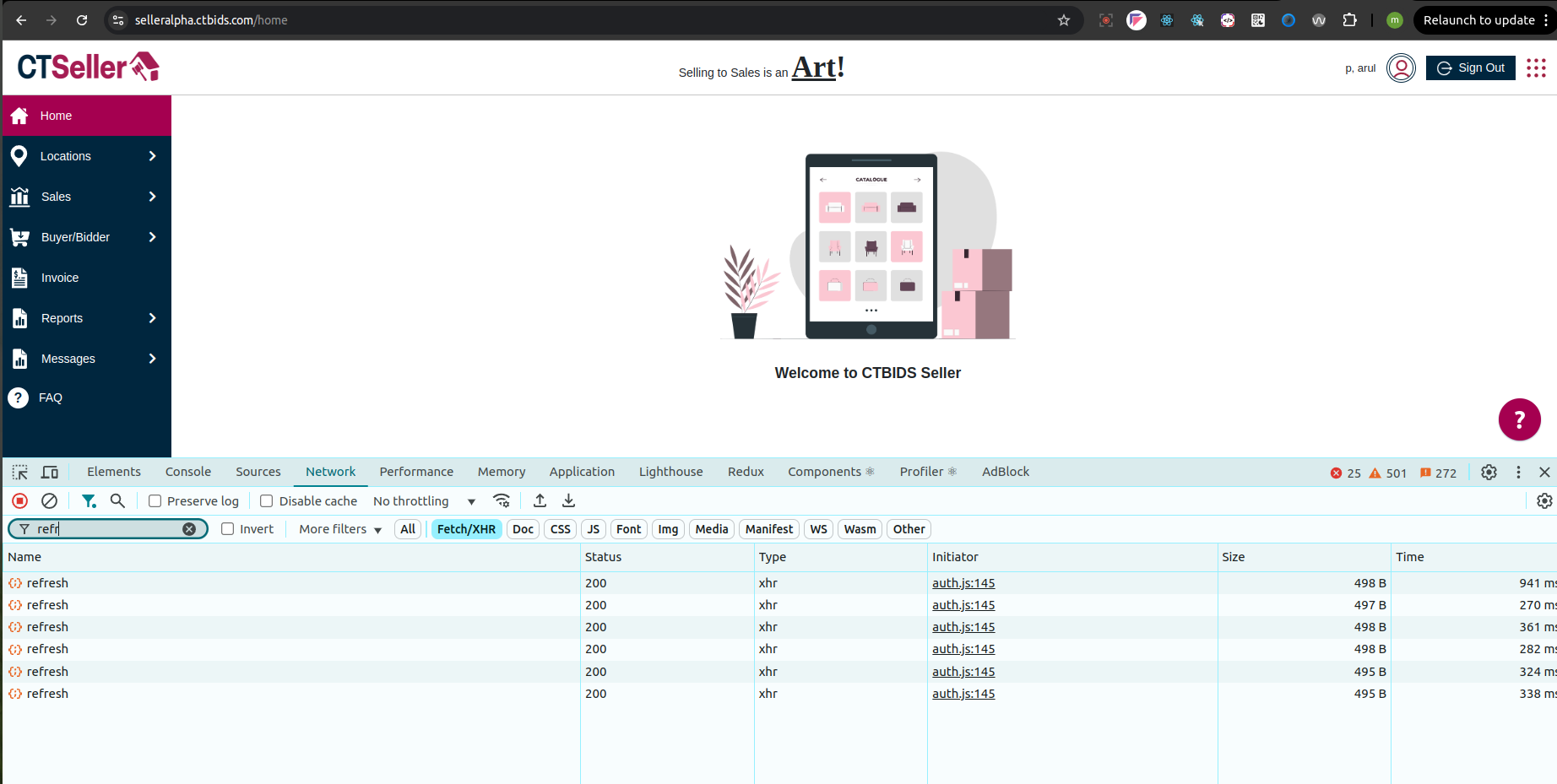
Task: Enable the Preserve log checkbox
Action: tap(155, 501)
